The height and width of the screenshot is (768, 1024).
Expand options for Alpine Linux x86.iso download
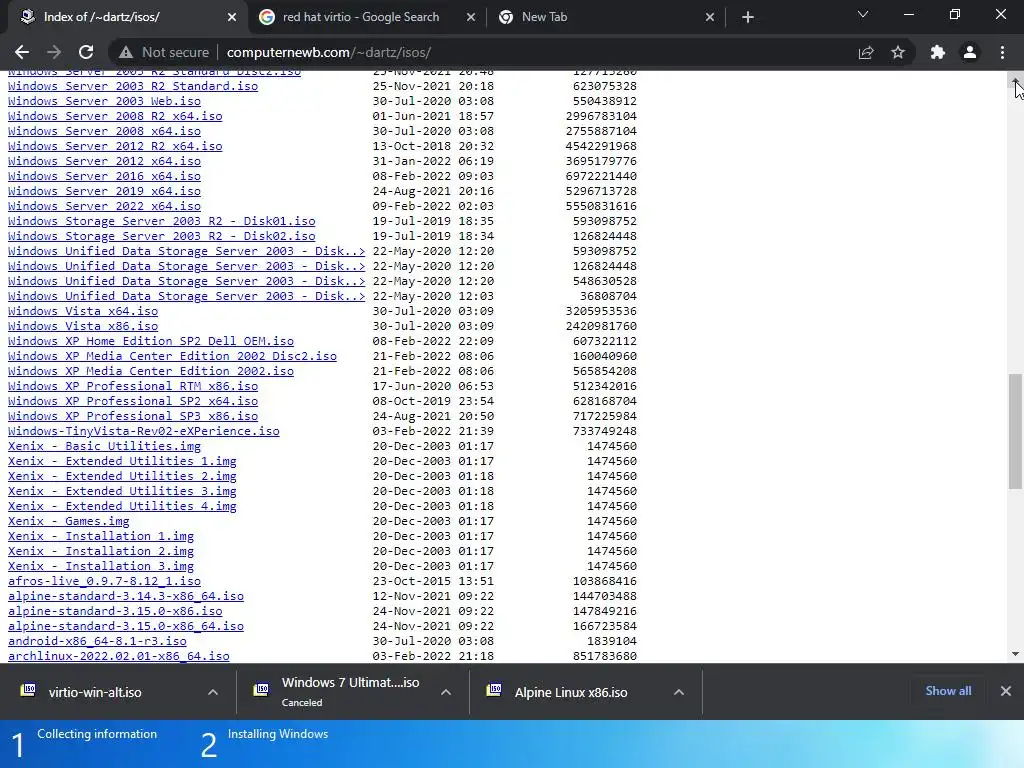coord(679,692)
